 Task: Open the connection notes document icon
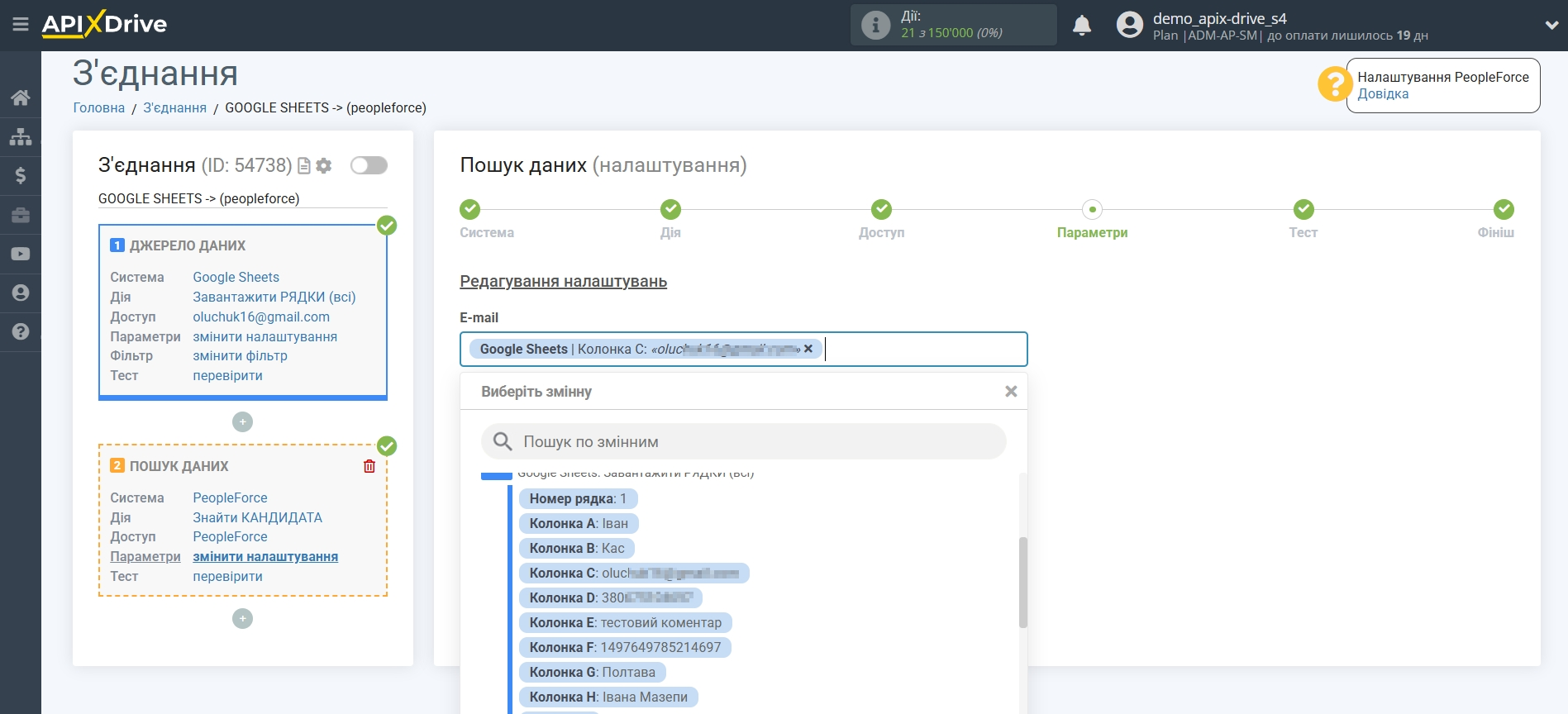[x=304, y=166]
